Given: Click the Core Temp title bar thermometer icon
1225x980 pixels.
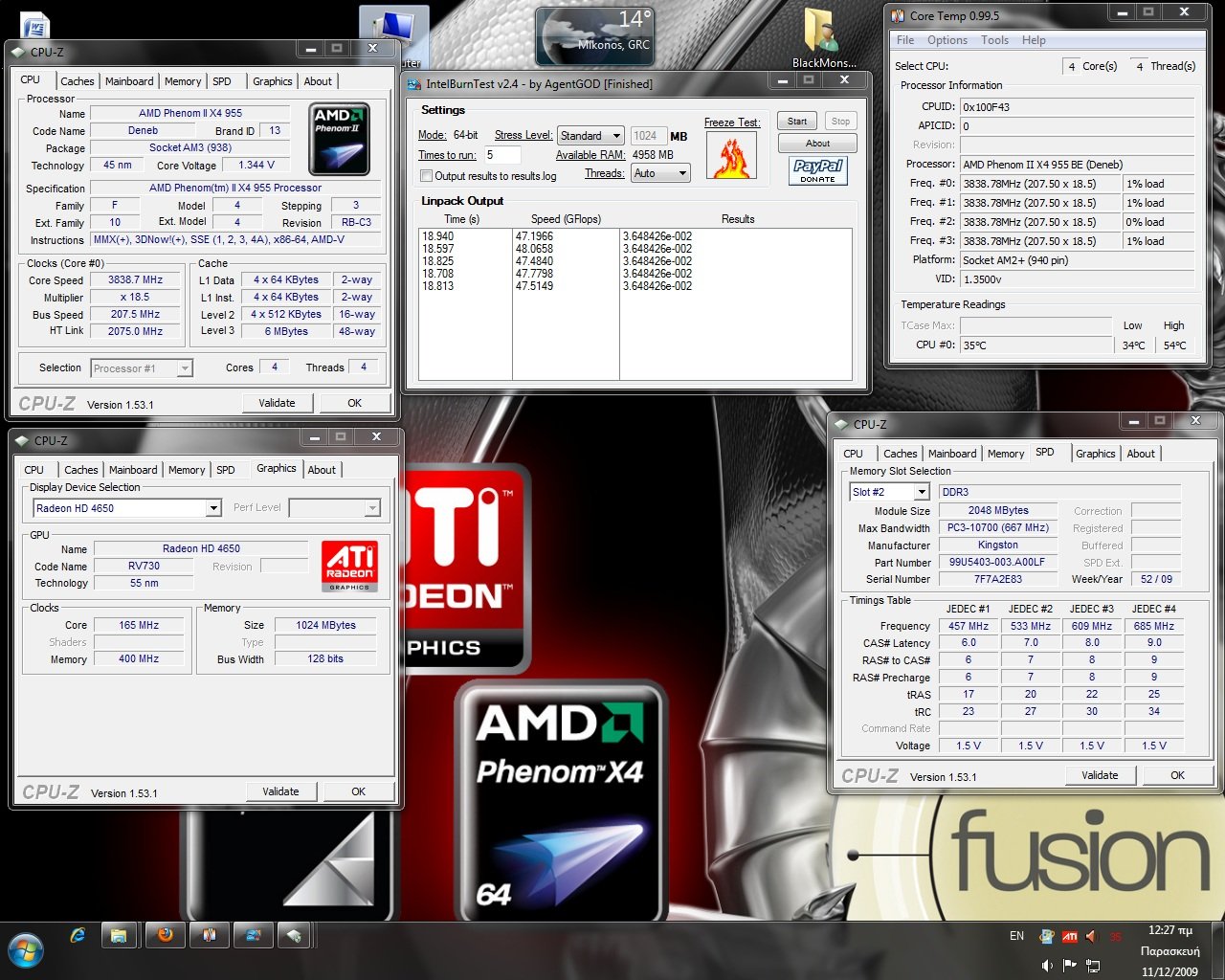Looking at the screenshot, I should point(898,15).
